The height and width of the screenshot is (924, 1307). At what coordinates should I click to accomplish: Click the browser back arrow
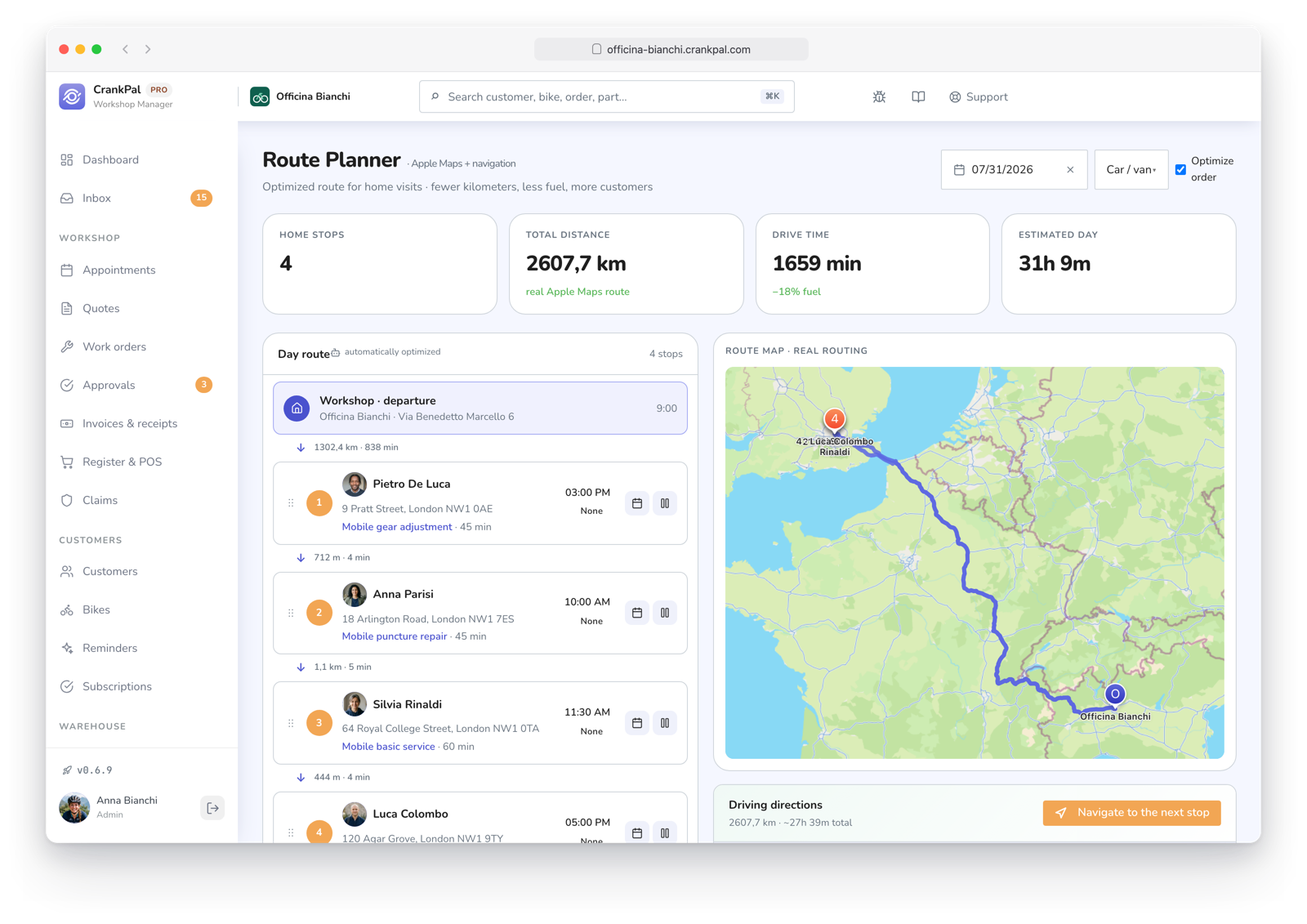pos(126,49)
